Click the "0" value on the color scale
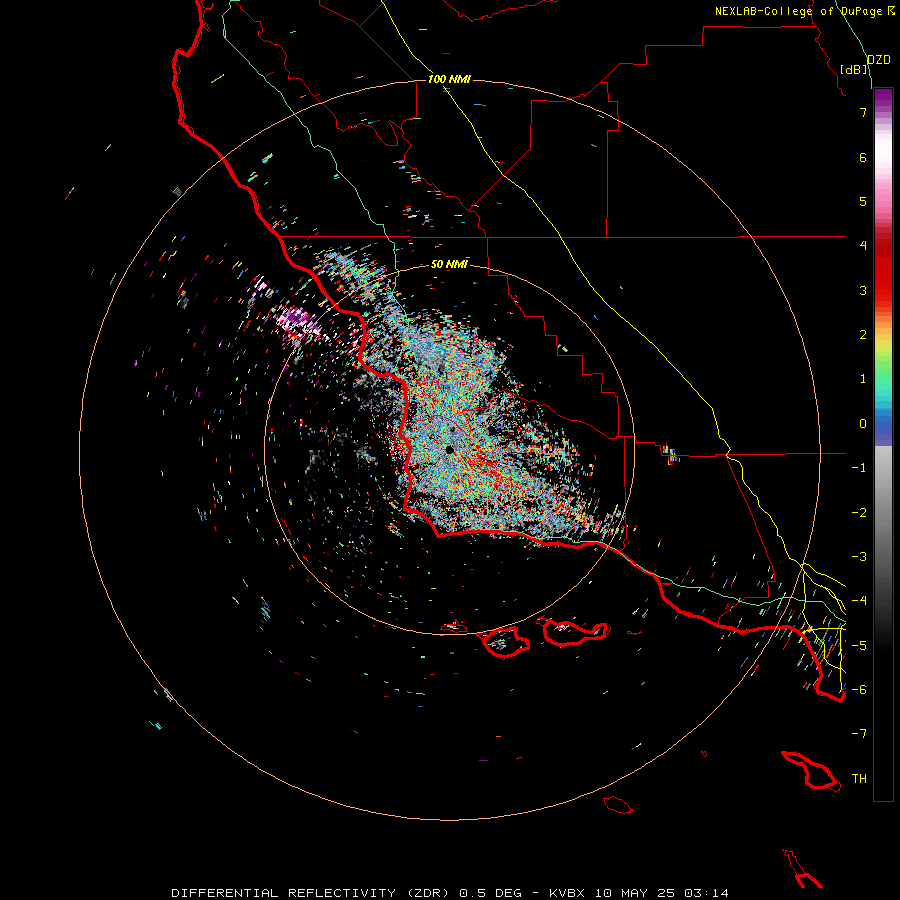 click(863, 424)
